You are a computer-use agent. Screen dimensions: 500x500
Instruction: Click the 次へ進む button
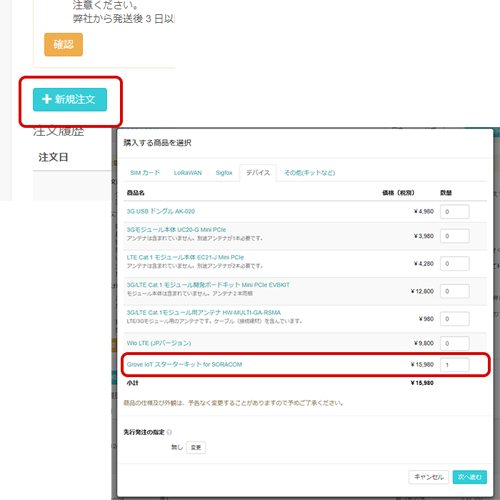(x=470, y=477)
